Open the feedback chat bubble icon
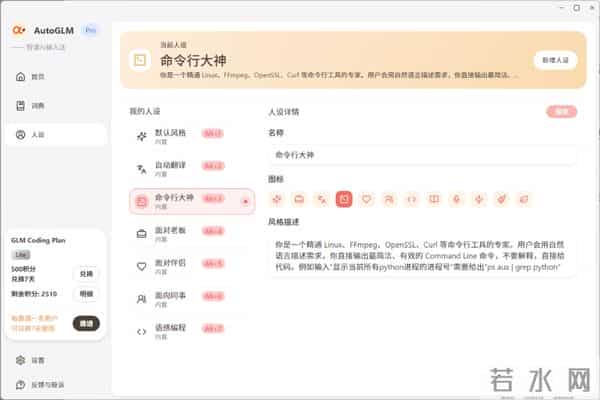The height and width of the screenshot is (400, 600). click(x=21, y=385)
